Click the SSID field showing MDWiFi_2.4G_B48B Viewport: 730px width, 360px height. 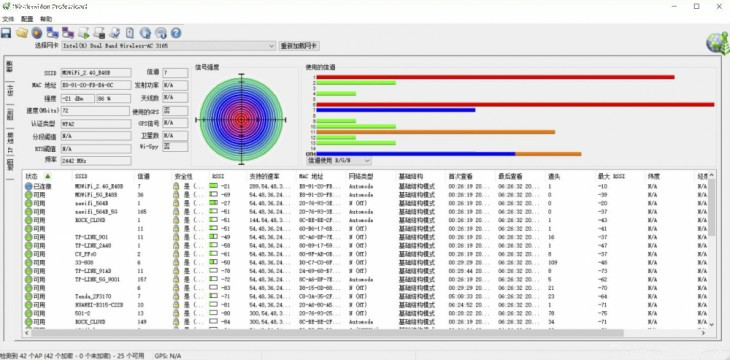click(96, 73)
